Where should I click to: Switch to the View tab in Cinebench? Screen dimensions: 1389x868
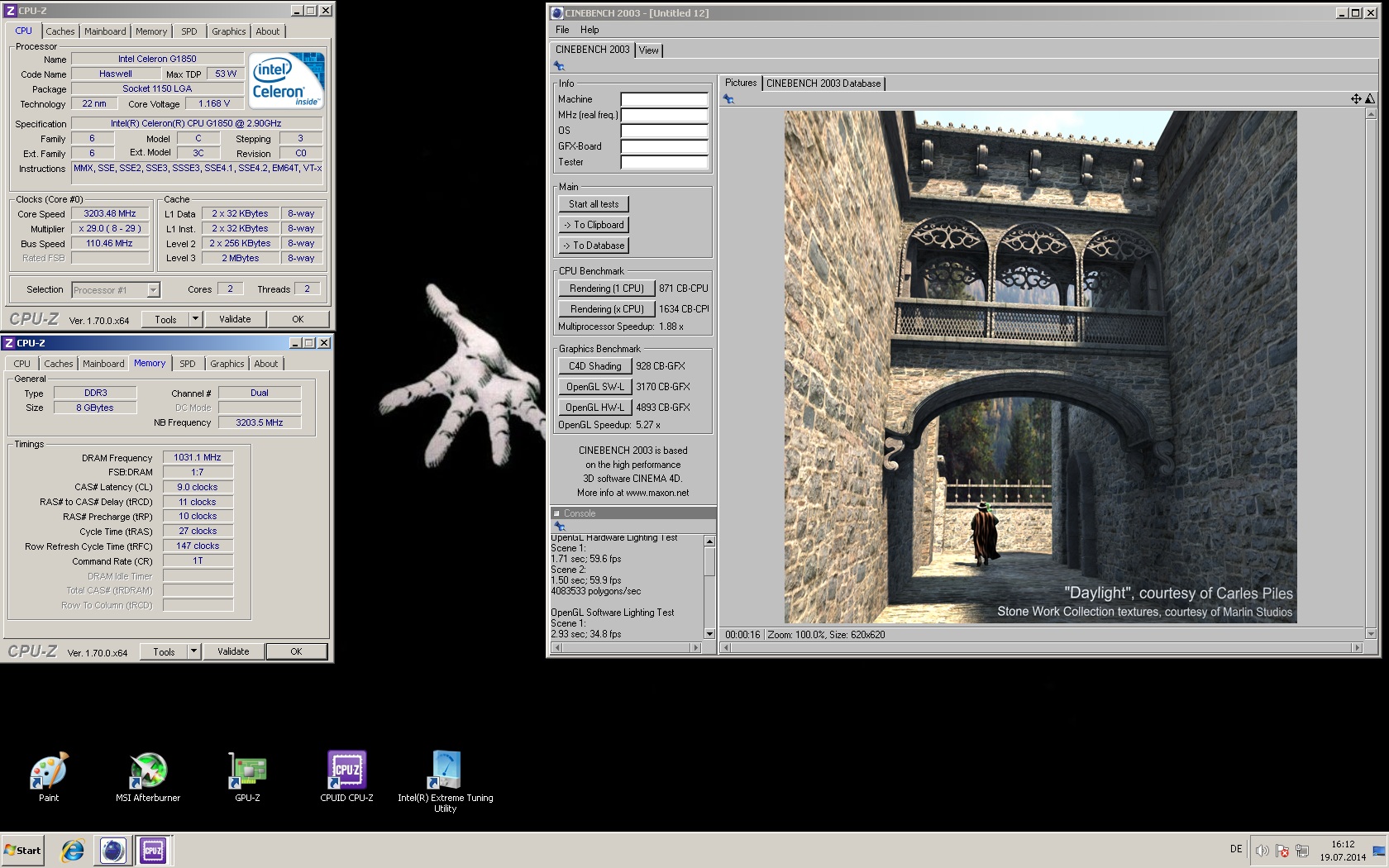(x=649, y=50)
